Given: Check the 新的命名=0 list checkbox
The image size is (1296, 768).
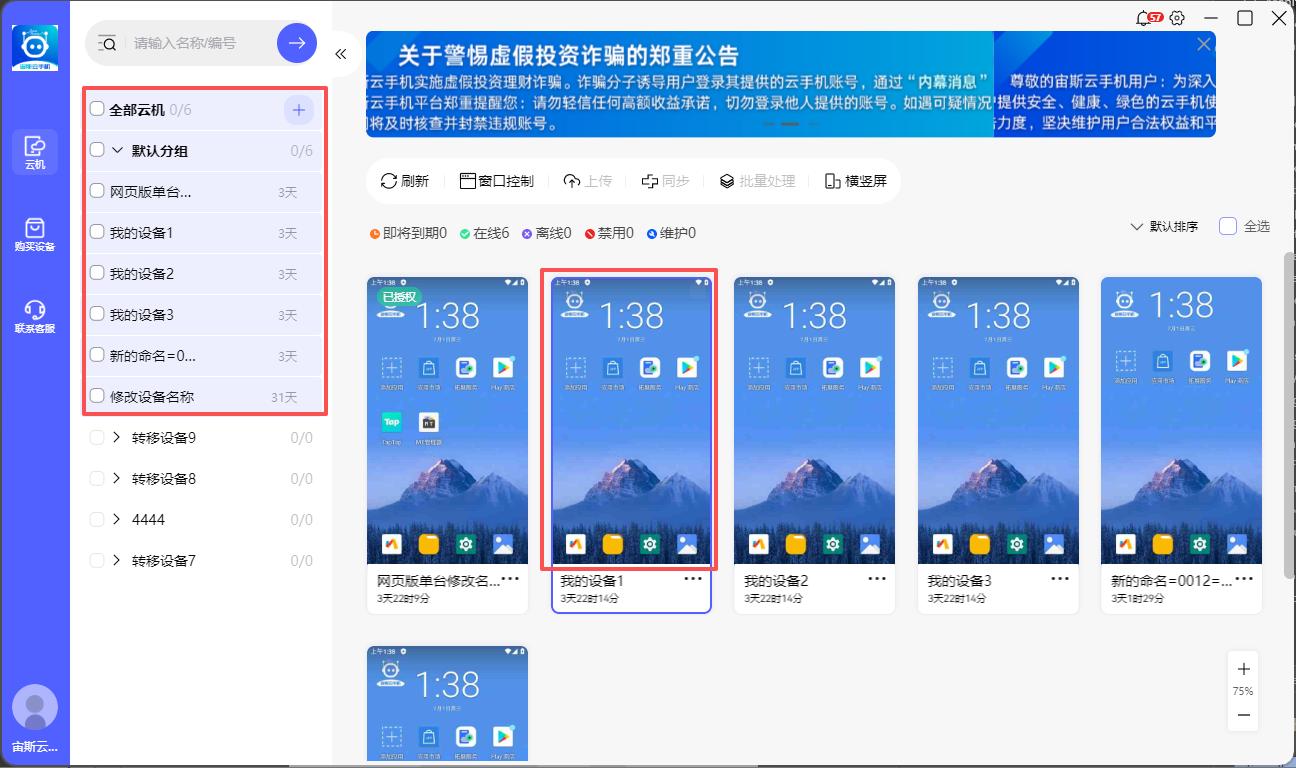Looking at the screenshot, I should tap(97, 355).
